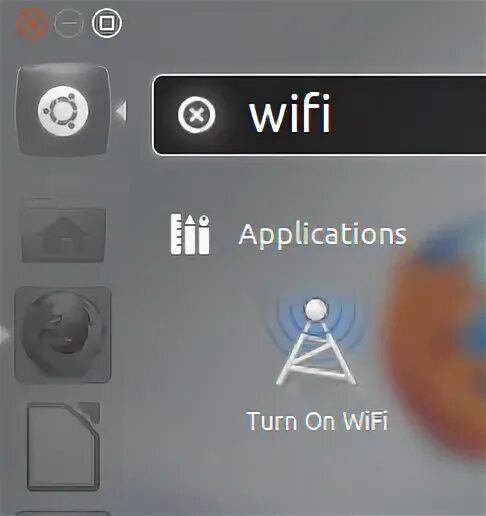
Task: Maximize the Dash with the square button
Action: coord(107,23)
